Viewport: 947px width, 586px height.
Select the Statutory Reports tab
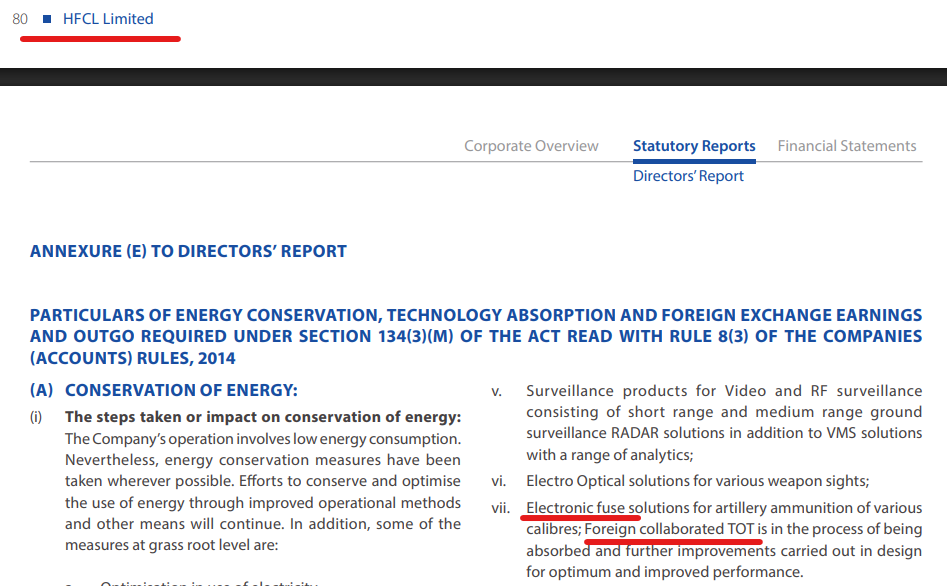pos(694,146)
